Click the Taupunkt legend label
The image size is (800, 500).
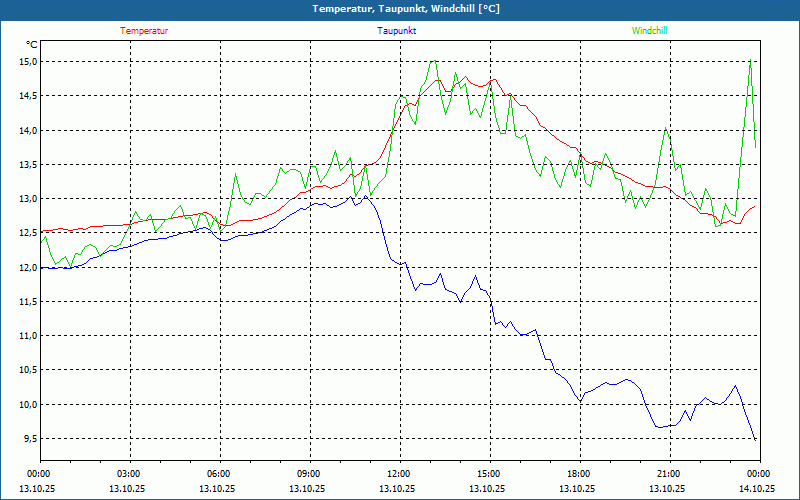click(x=396, y=31)
